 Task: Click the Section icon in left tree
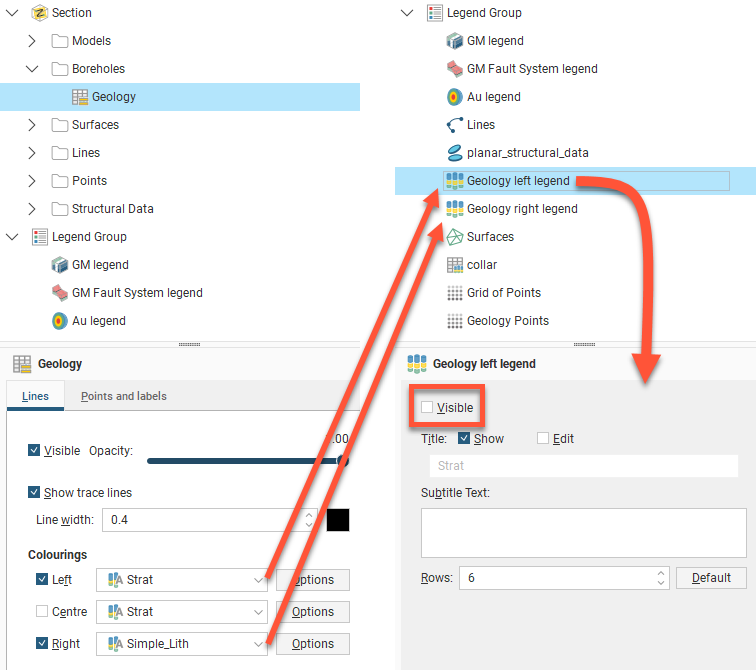[39, 13]
